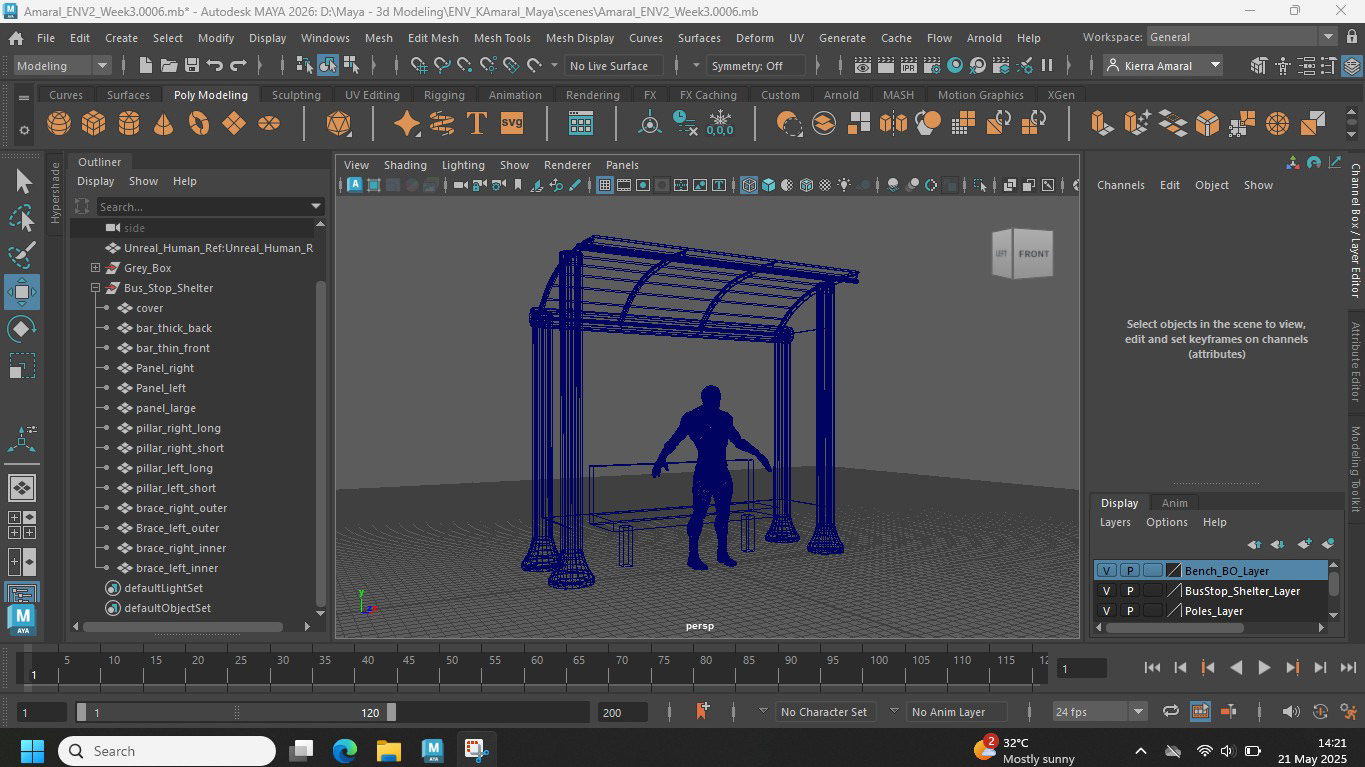Select the Type text tool on shelf
The width and height of the screenshot is (1365, 767).
(x=476, y=123)
